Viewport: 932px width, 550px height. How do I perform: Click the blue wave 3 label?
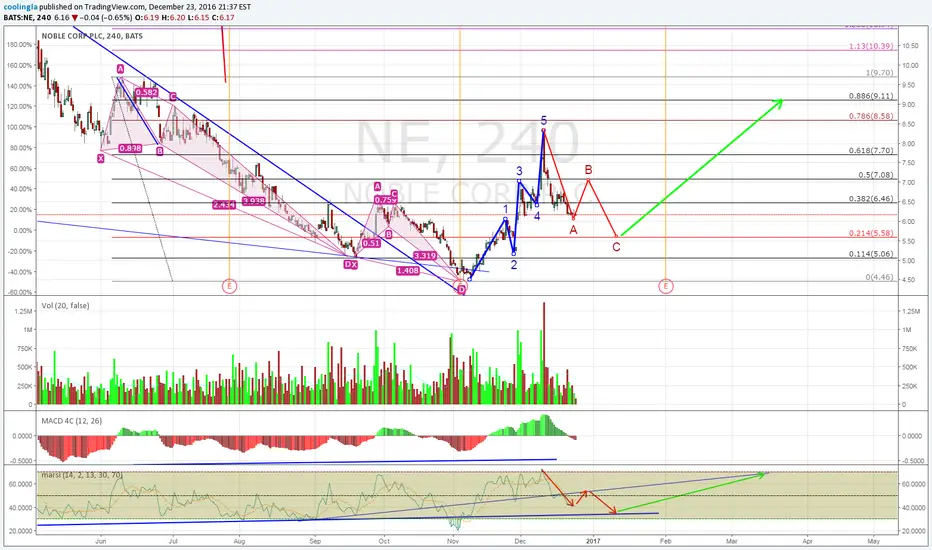[519, 171]
